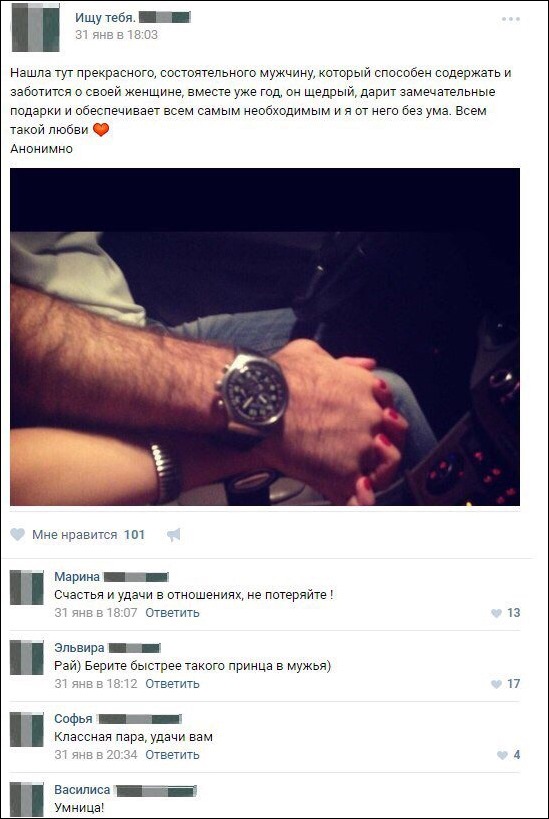
Task: Click the heart icon on Марина's comment
Action: 496,613
